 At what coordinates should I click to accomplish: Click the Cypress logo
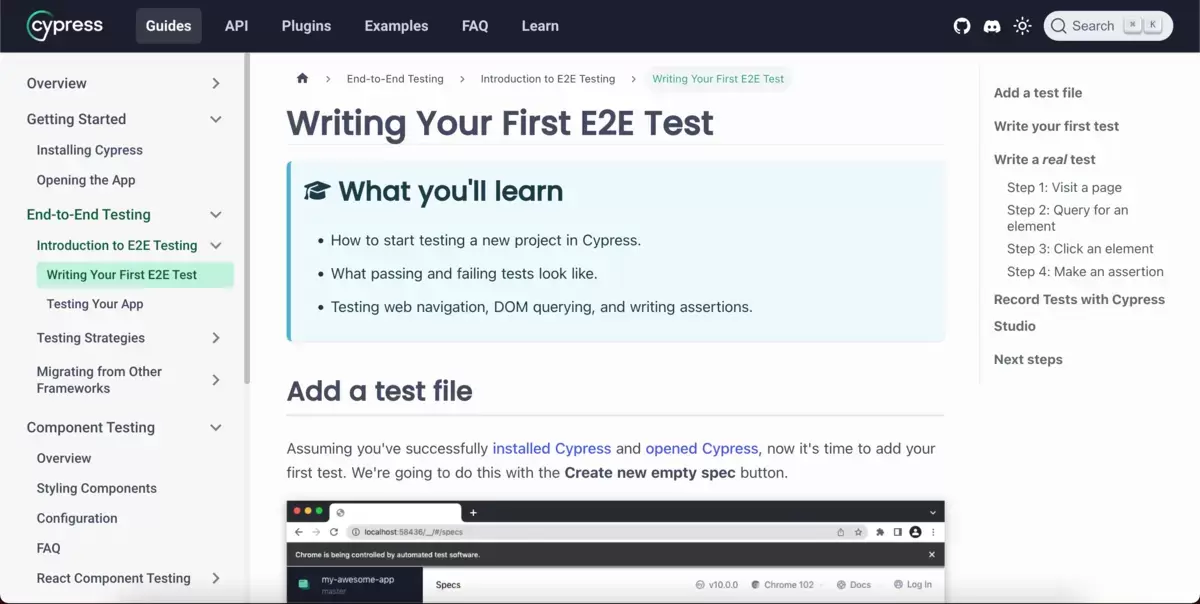(65, 26)
